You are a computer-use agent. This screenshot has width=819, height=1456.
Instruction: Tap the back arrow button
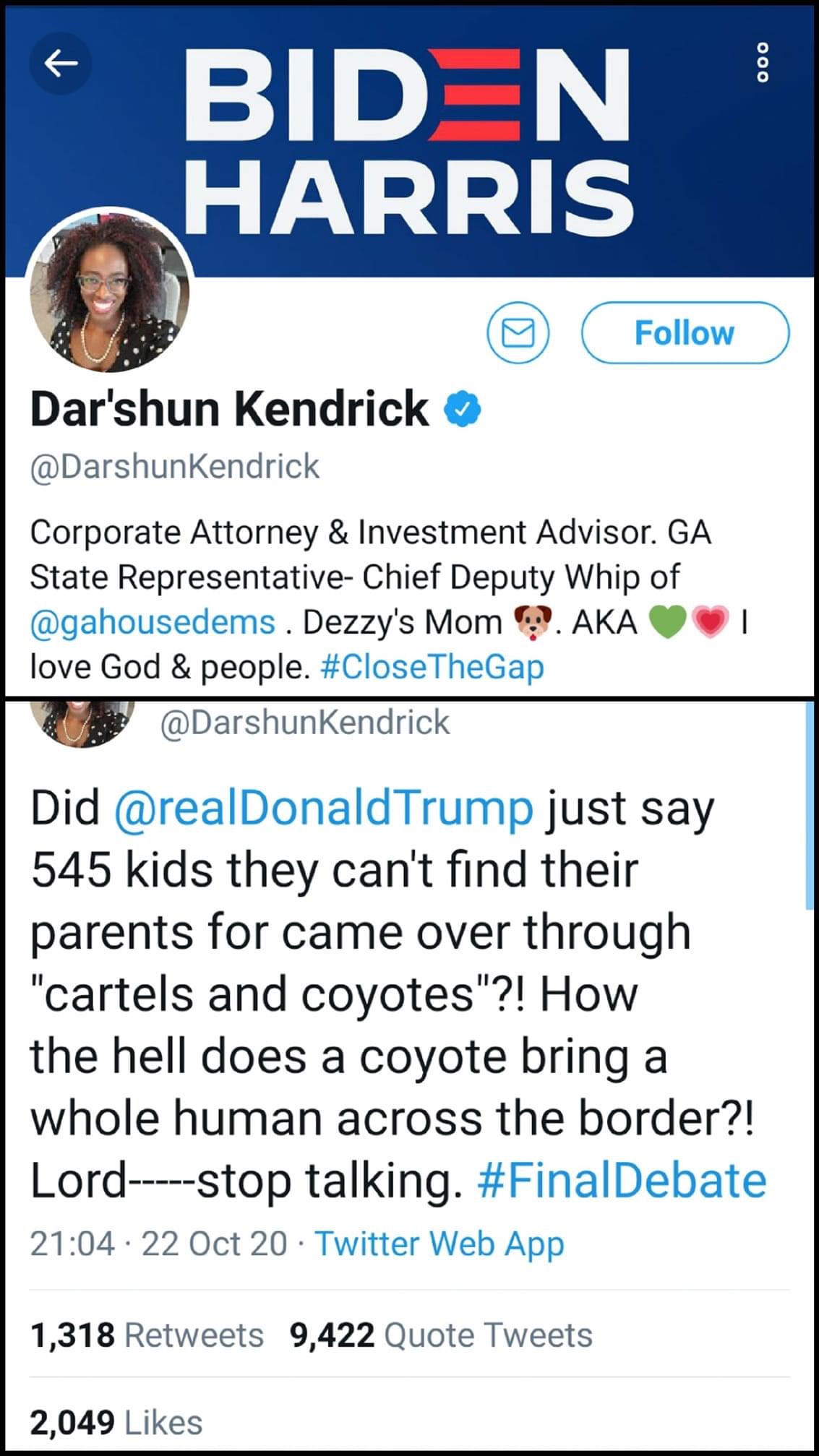pyautogui.click(x=61, y=64)
